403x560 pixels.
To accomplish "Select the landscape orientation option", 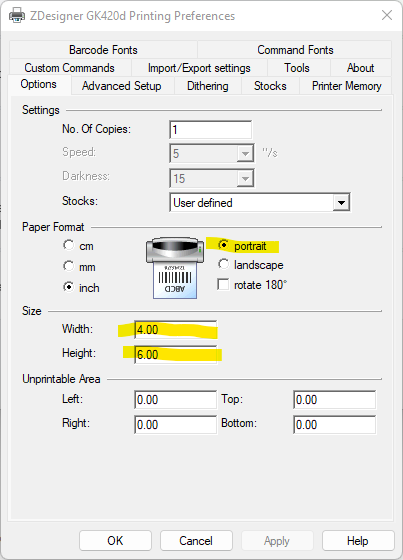I will click(x=223, y=265).
